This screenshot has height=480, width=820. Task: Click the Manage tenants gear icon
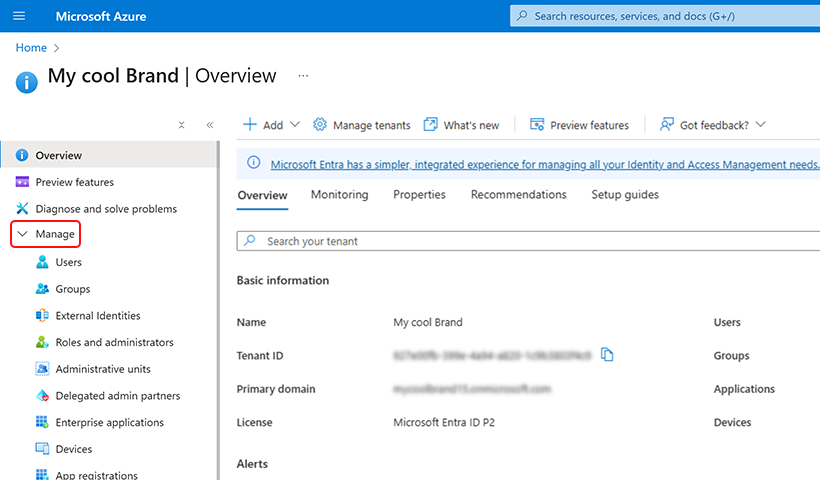[320, 124]
